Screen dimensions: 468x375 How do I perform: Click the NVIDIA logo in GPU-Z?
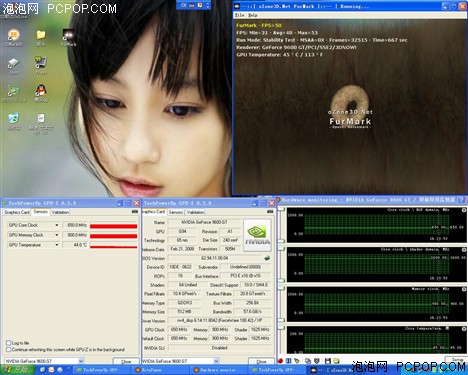pyautogui.click(x=257, y=235)
